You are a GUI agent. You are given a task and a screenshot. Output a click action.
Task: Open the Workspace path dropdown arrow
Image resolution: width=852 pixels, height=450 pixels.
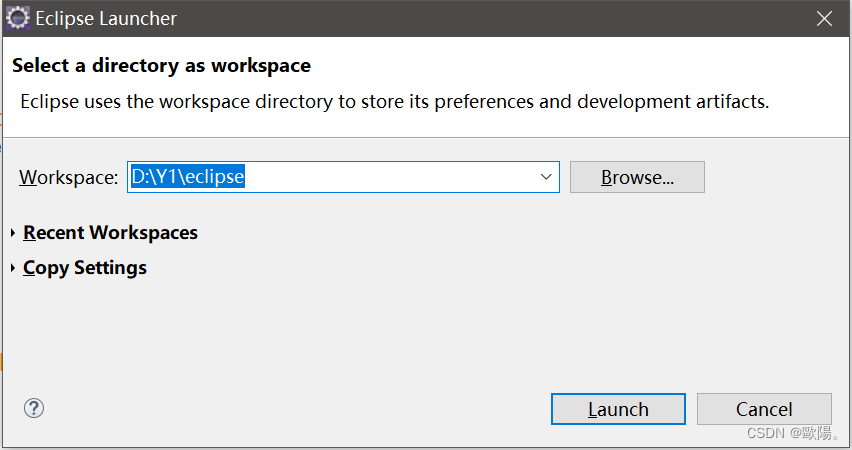pyautogui.click(x=546, y=177)
